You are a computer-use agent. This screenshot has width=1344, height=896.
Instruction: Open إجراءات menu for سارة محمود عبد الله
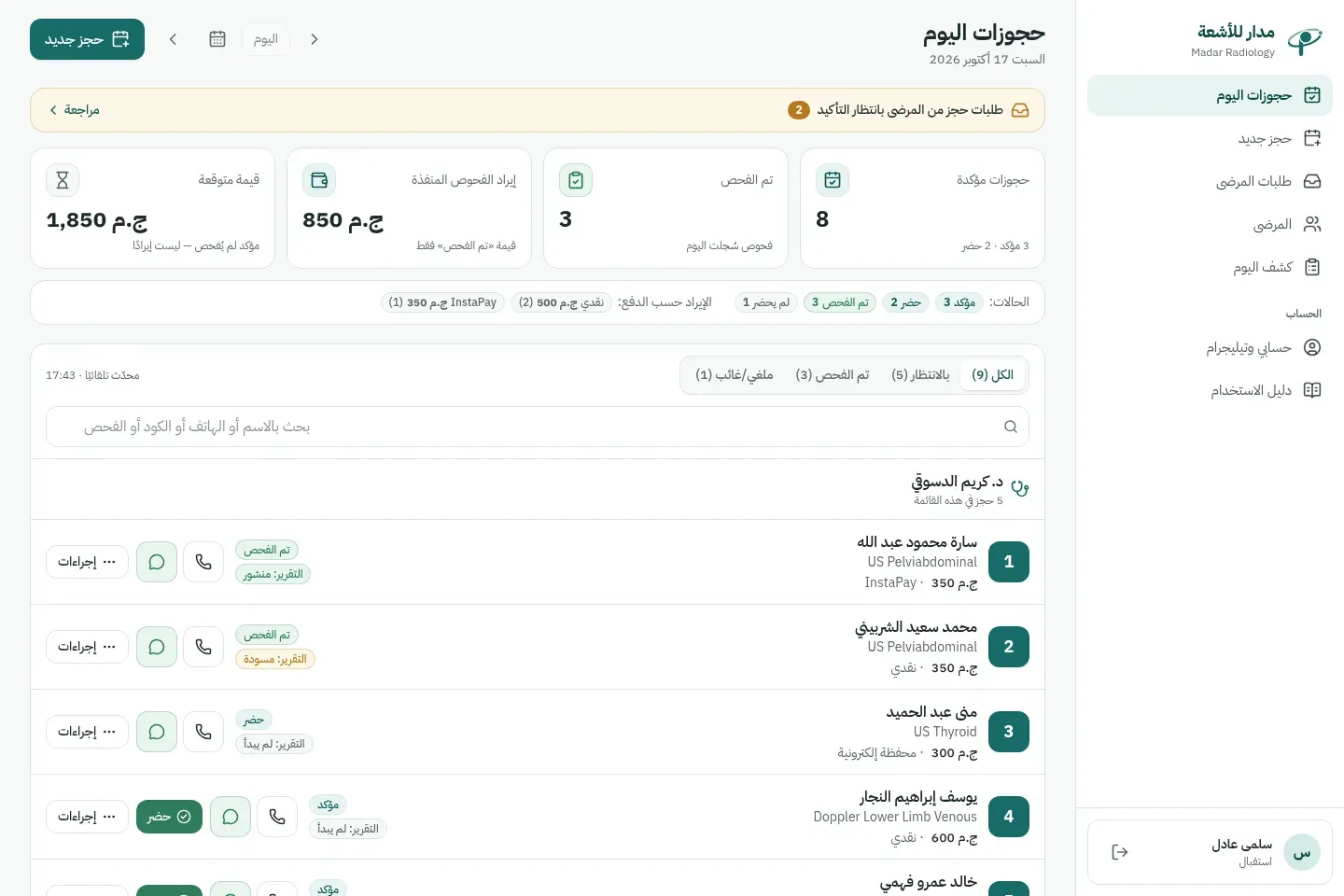tap(87, 562)
